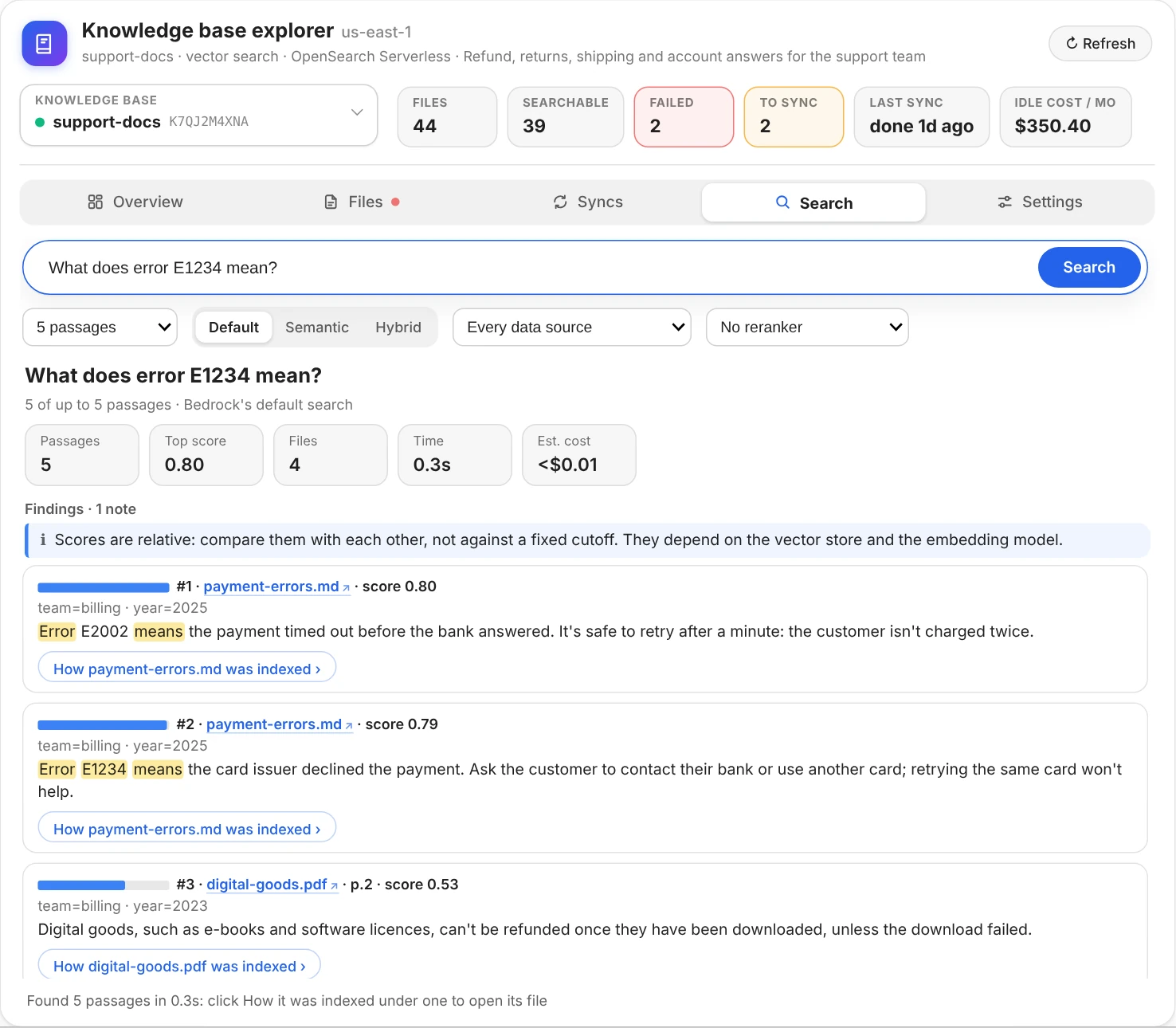1176x1028 pixels.
Task: Click the TO SYNC 2 stat card
Action: 794,117
